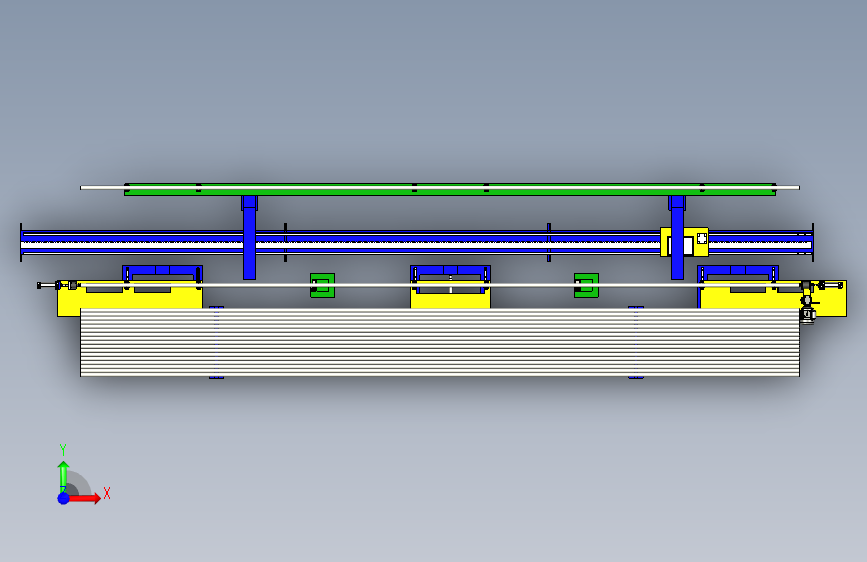The width and height of the screenshot is (867, 562).
Task: Select the gray motor at stack's right end
Action: click(808, 314)
